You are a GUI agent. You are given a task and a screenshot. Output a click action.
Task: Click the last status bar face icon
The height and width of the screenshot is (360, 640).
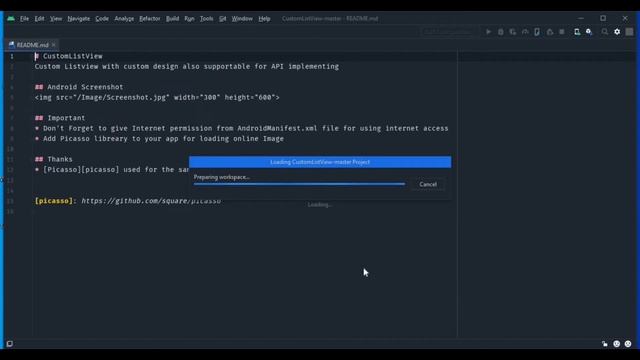click(628, 344)
